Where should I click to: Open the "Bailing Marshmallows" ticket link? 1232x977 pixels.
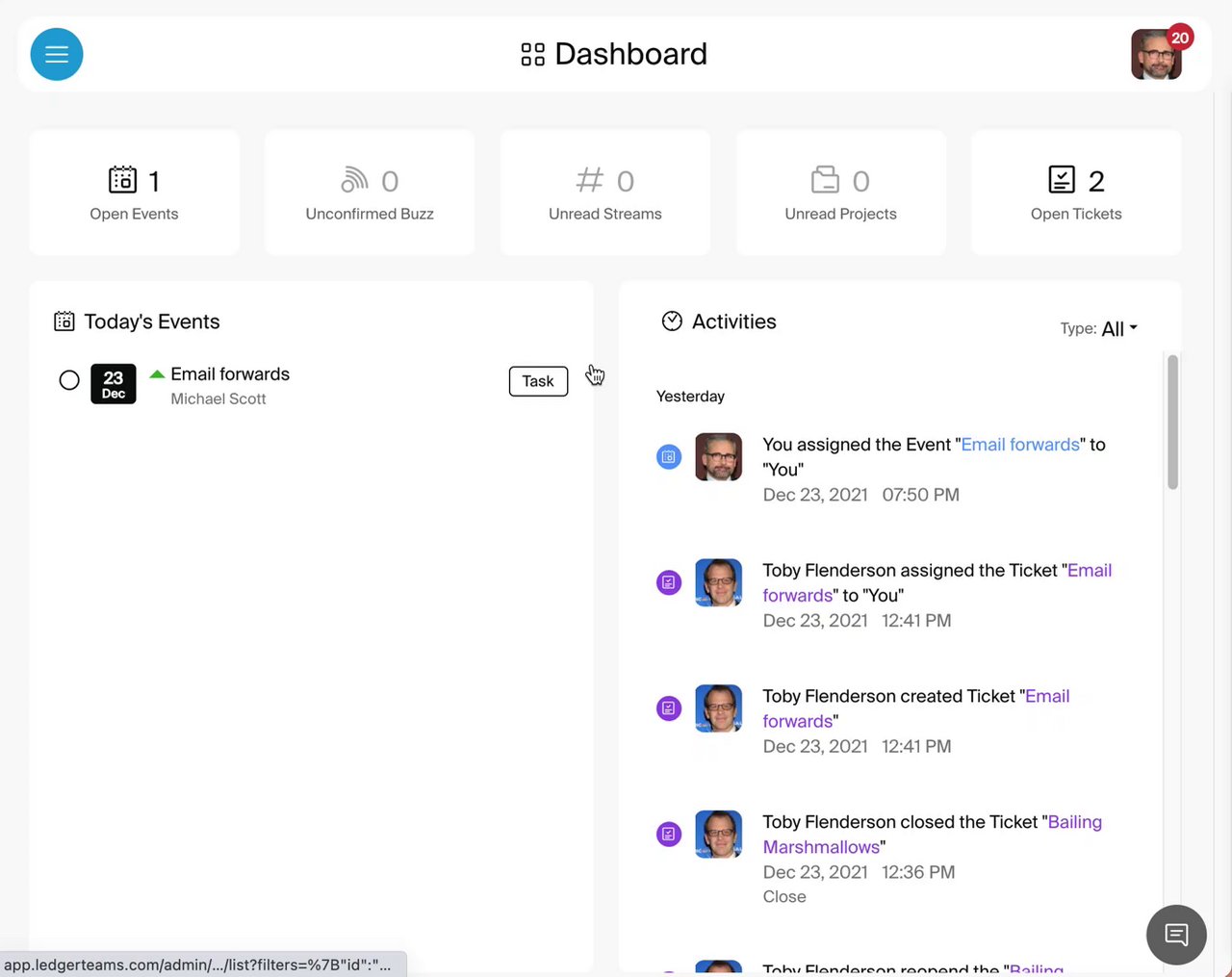tap(932, 835)
